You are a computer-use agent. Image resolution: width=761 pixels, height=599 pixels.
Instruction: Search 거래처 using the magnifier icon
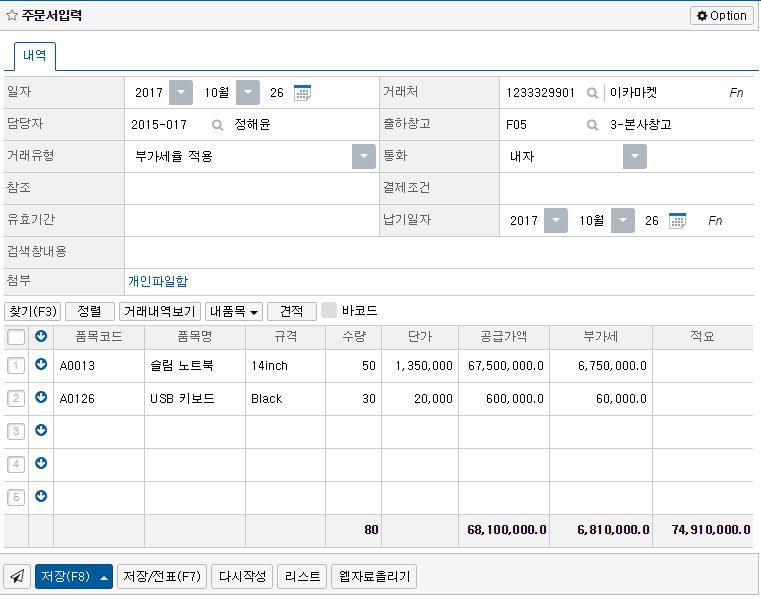click(592, 92)
